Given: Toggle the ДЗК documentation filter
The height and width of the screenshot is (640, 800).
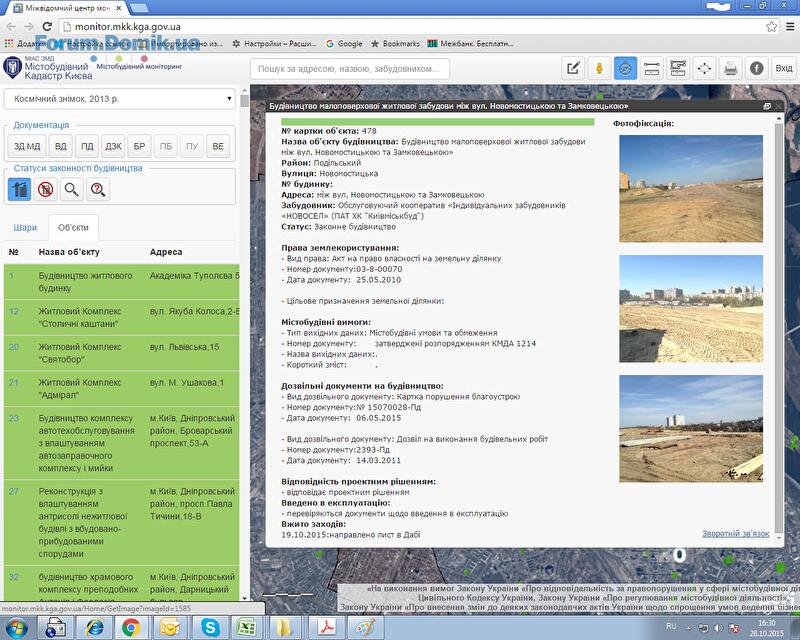Looking at the screenshot, I should click(114, 146).
